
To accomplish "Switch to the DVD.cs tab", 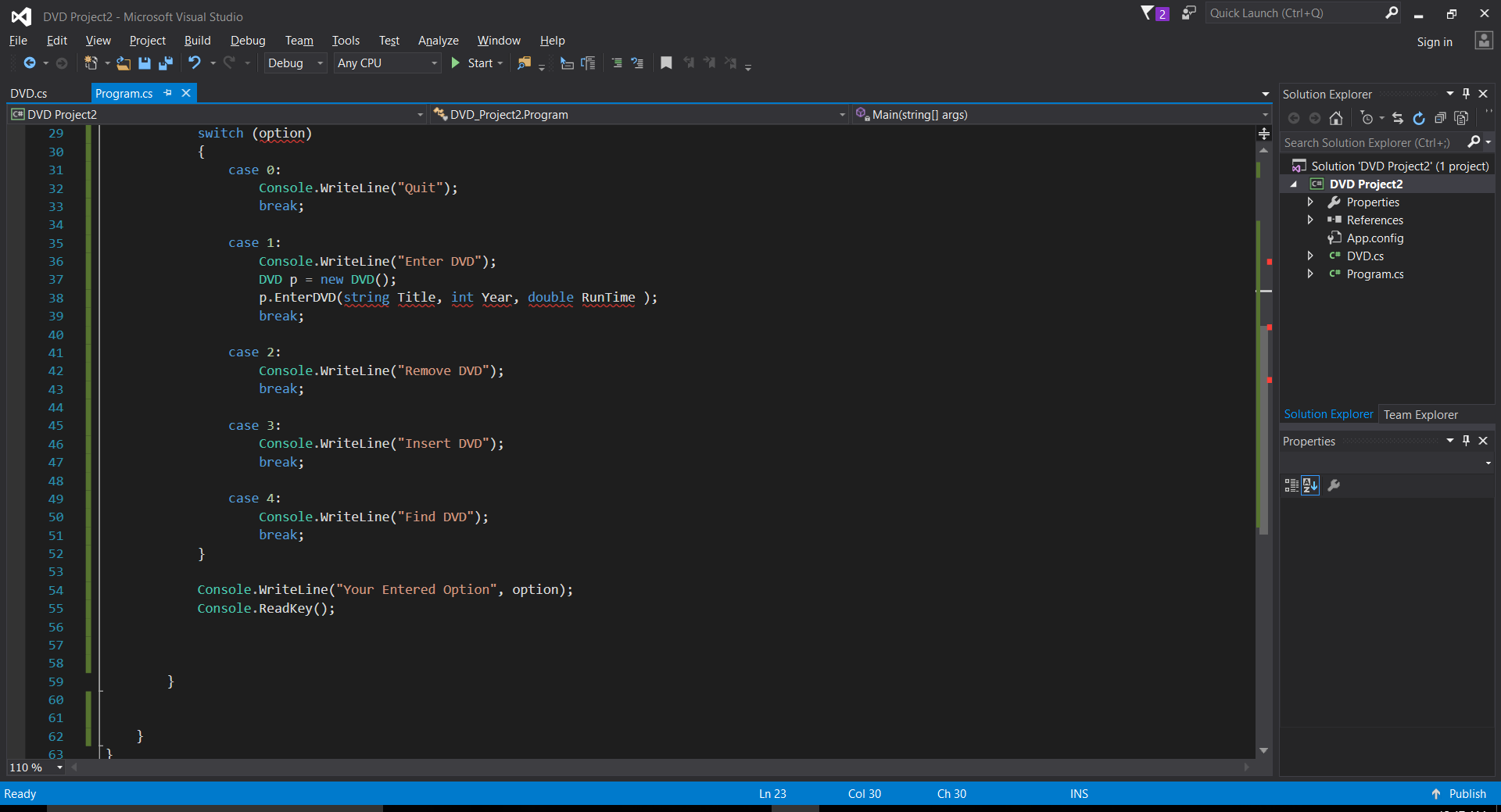I will coord(30,93).
